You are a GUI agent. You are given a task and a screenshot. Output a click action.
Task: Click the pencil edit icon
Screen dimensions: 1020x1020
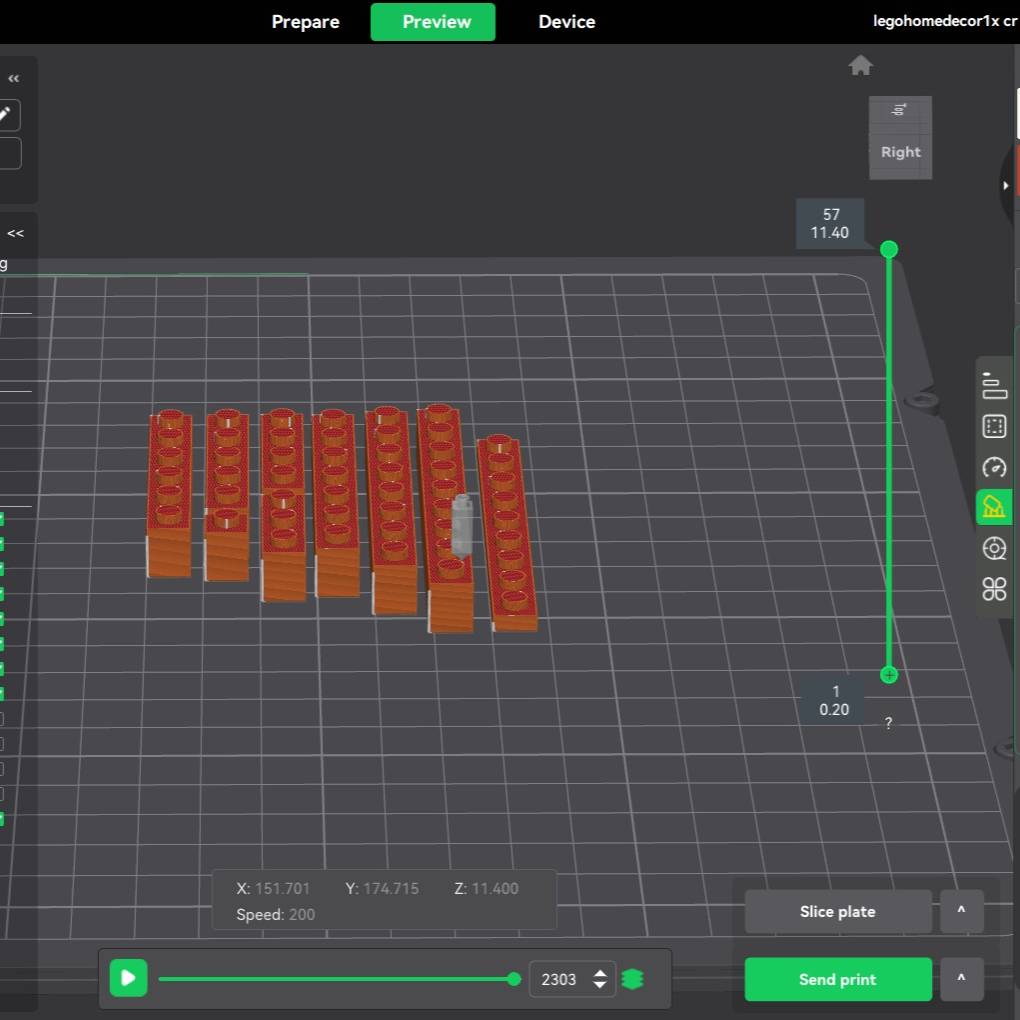(5, 114)
